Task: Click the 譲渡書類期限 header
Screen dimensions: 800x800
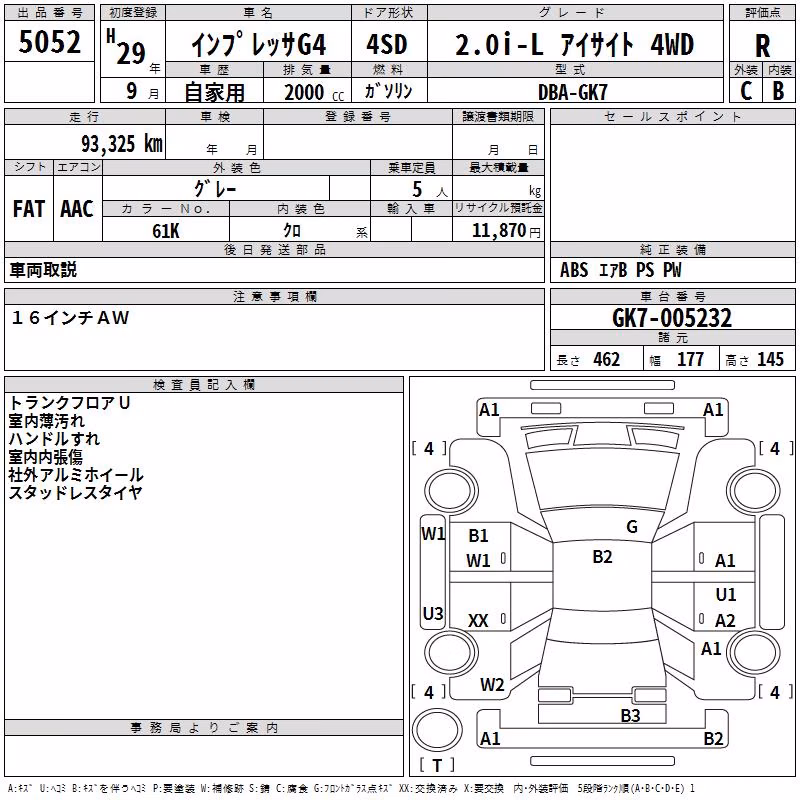Action: click(x=498, y=117)
